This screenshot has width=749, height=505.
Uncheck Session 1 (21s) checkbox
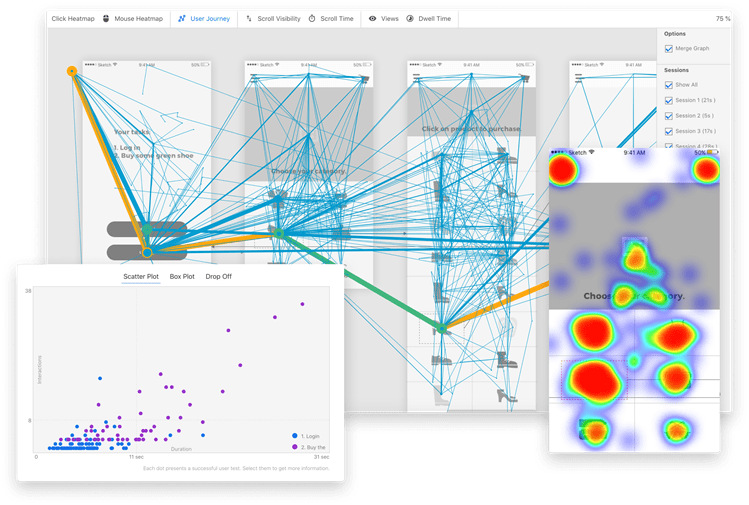coord(669,101)
